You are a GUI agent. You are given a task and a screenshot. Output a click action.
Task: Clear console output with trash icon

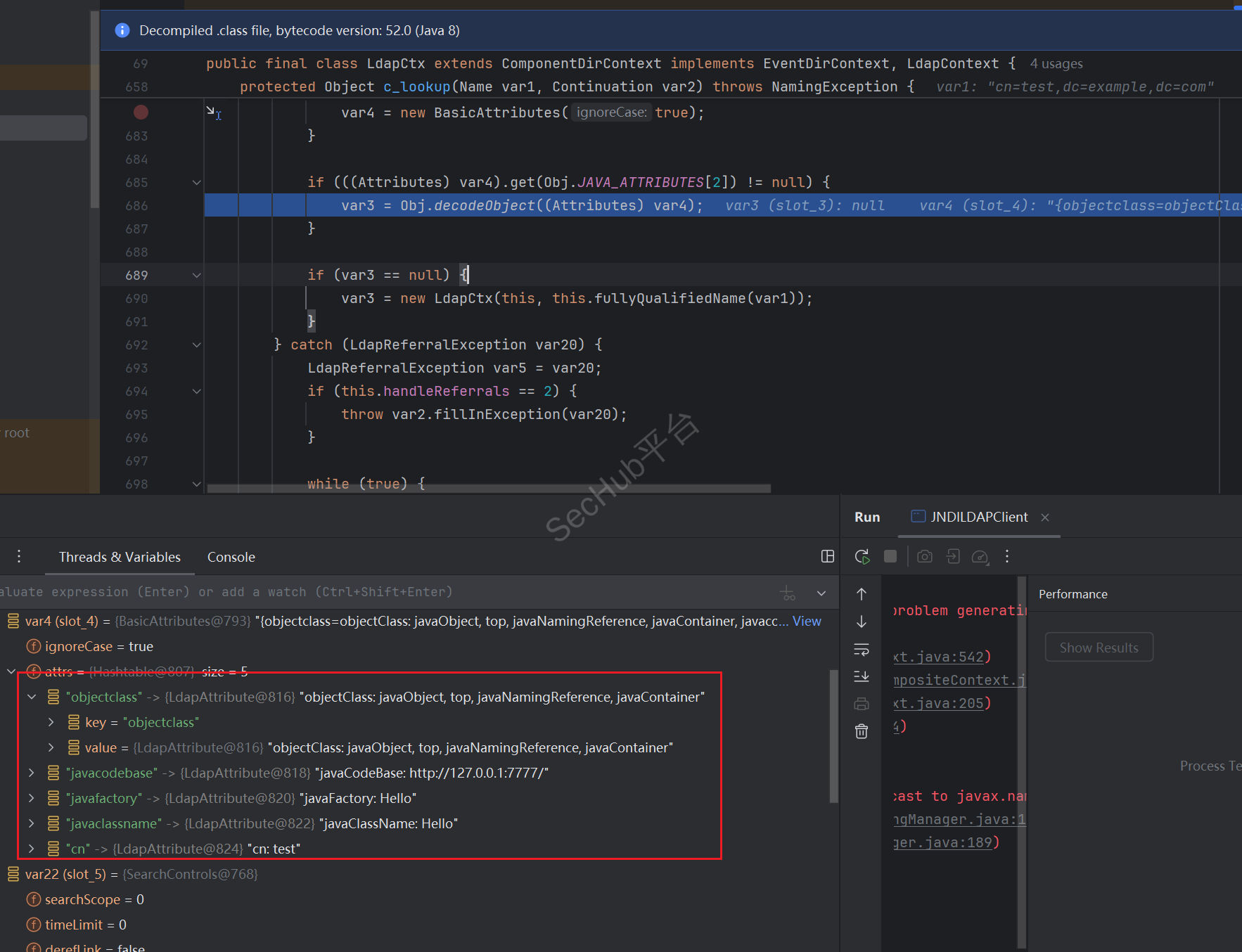862,731
